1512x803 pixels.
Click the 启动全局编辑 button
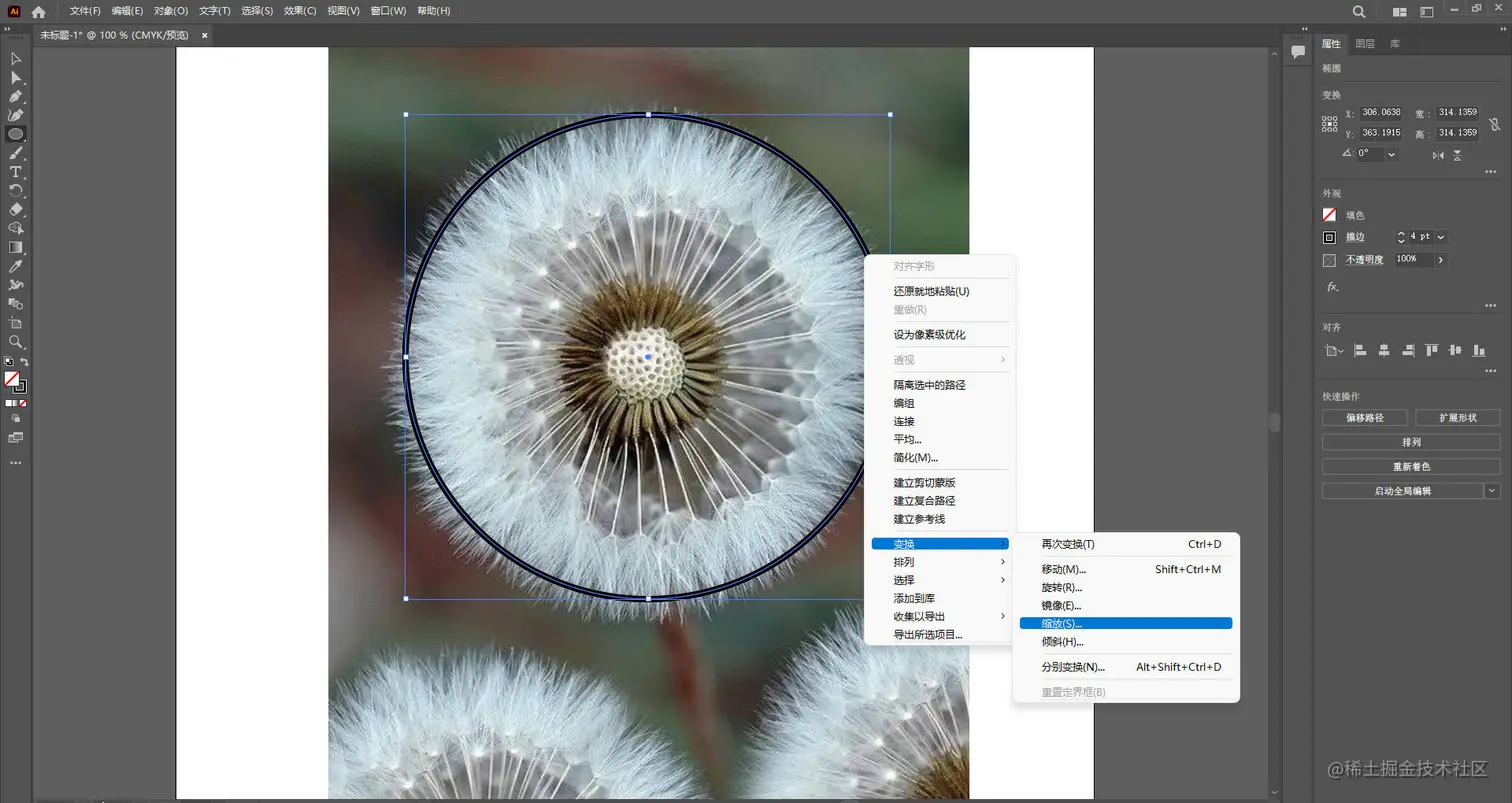click(x=1402, y=491)
